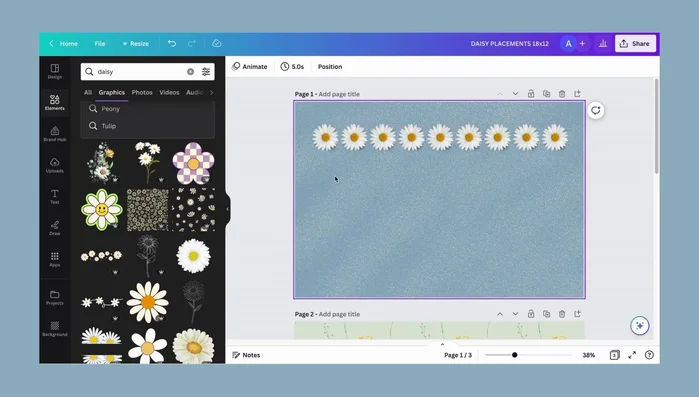This screenshot has height=397, width=699.
Task: Click Page 1 add page title
Action: [x=339, y=94]
